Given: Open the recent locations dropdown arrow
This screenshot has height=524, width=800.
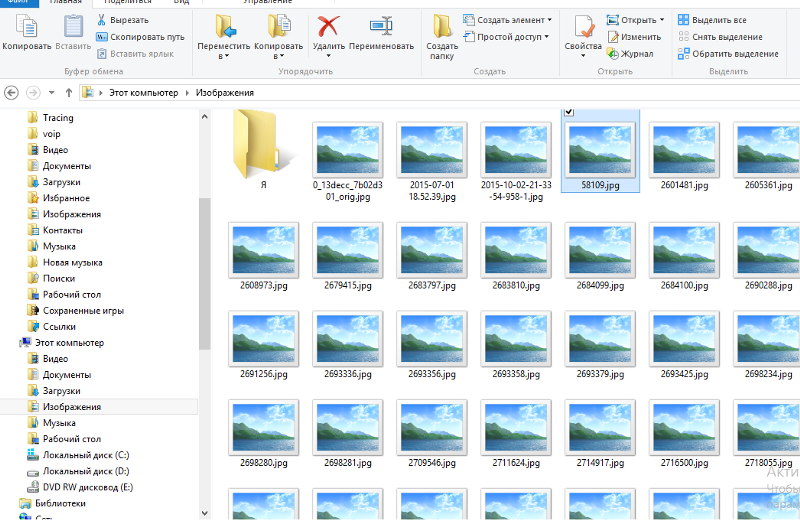Looking at the screenshot, I should [x=52, y=93].
